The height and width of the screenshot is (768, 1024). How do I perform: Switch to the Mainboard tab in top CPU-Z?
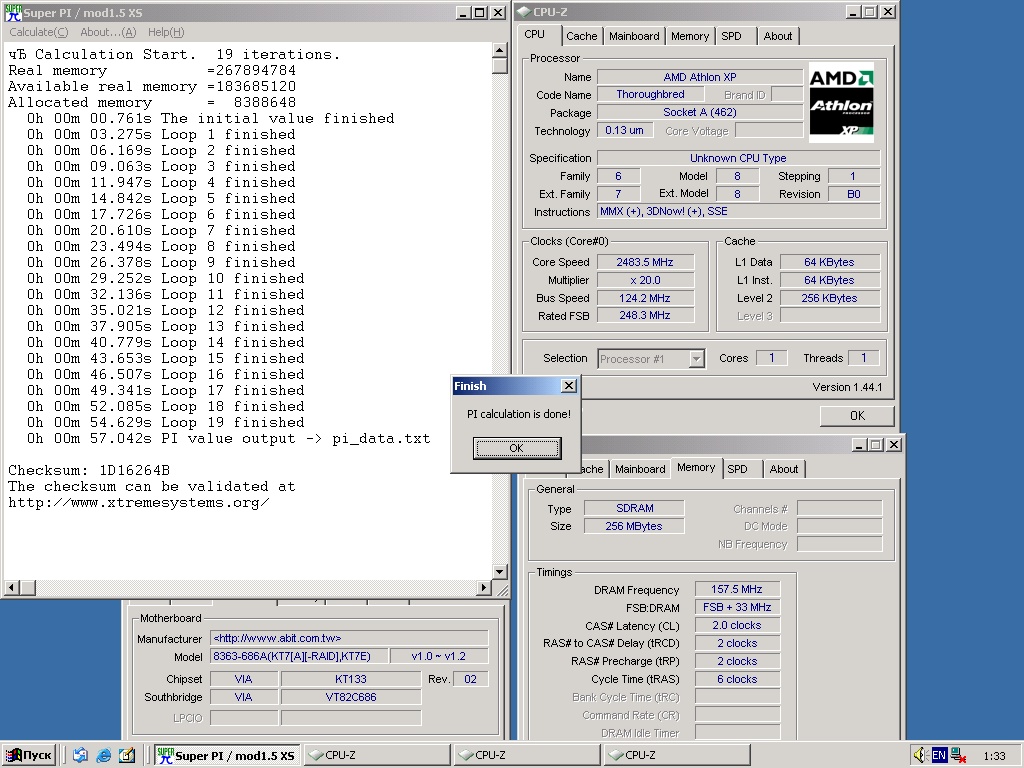[634, 37]
